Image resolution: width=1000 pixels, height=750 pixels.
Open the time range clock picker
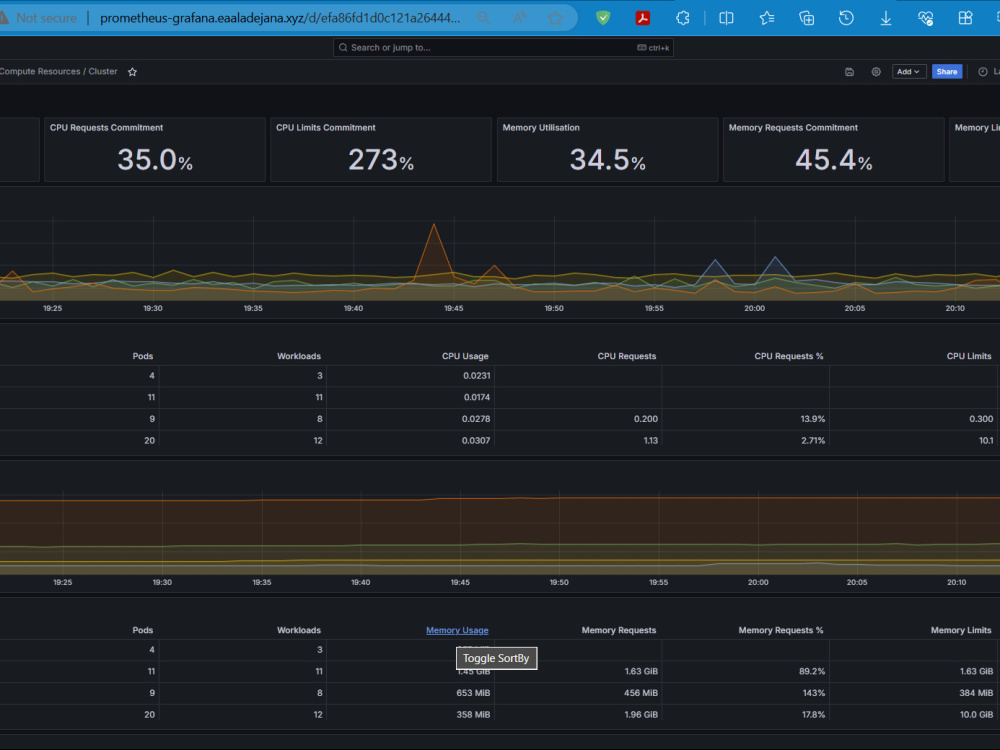(983, 72)
